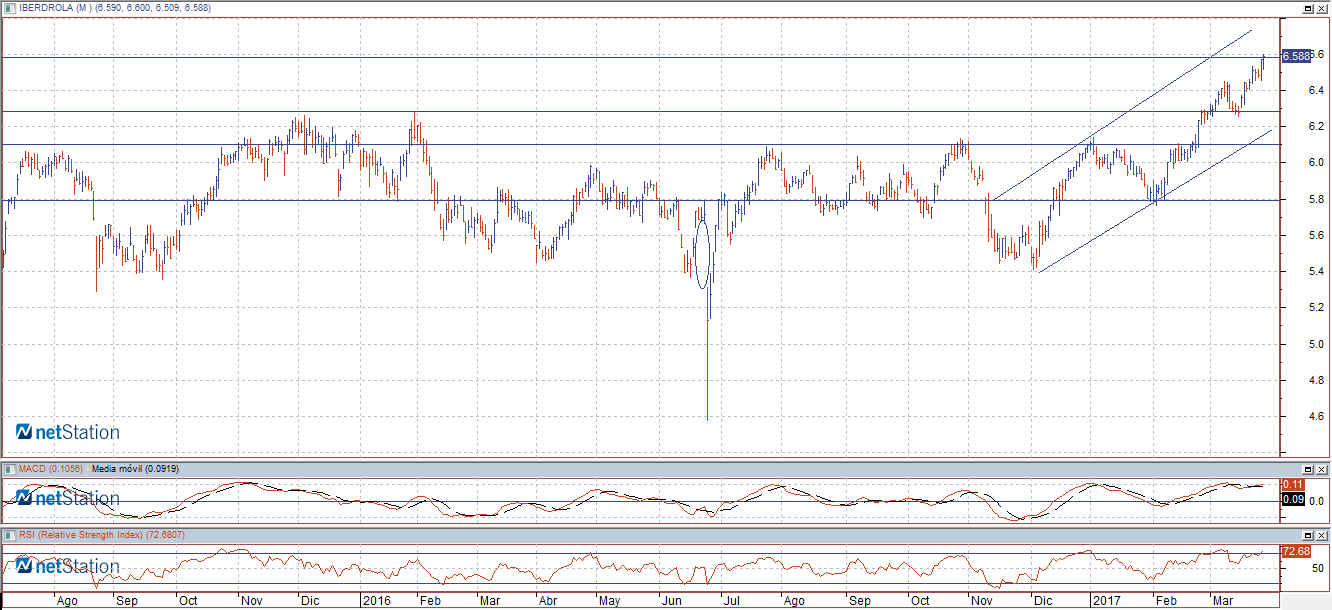Image resolution: width=1332 pixels, height=610 pixels.
Task: Select the ellipse drawn around the June low
Action: [702, 254]
